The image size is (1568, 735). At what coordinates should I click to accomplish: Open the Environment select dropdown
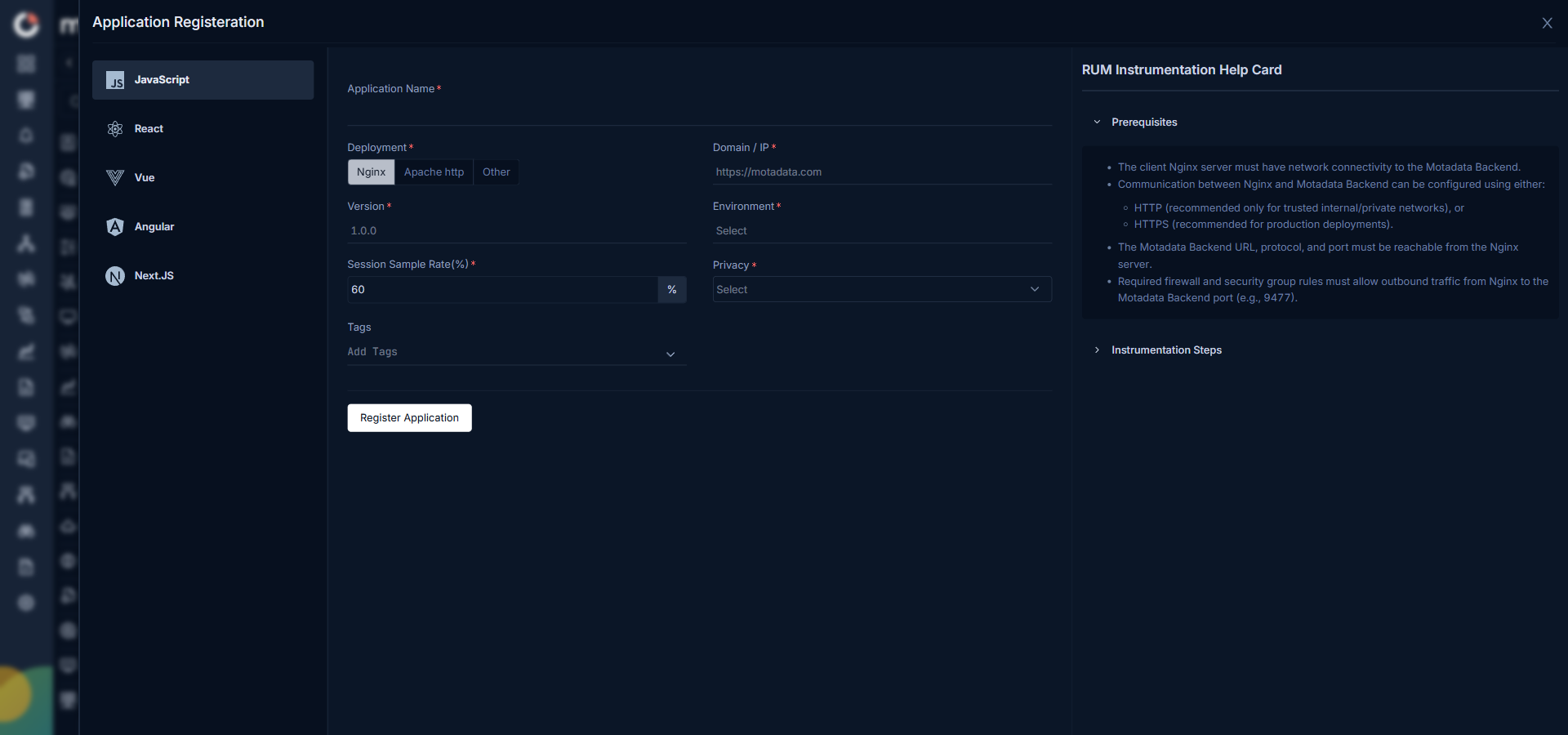click(882, 231)
